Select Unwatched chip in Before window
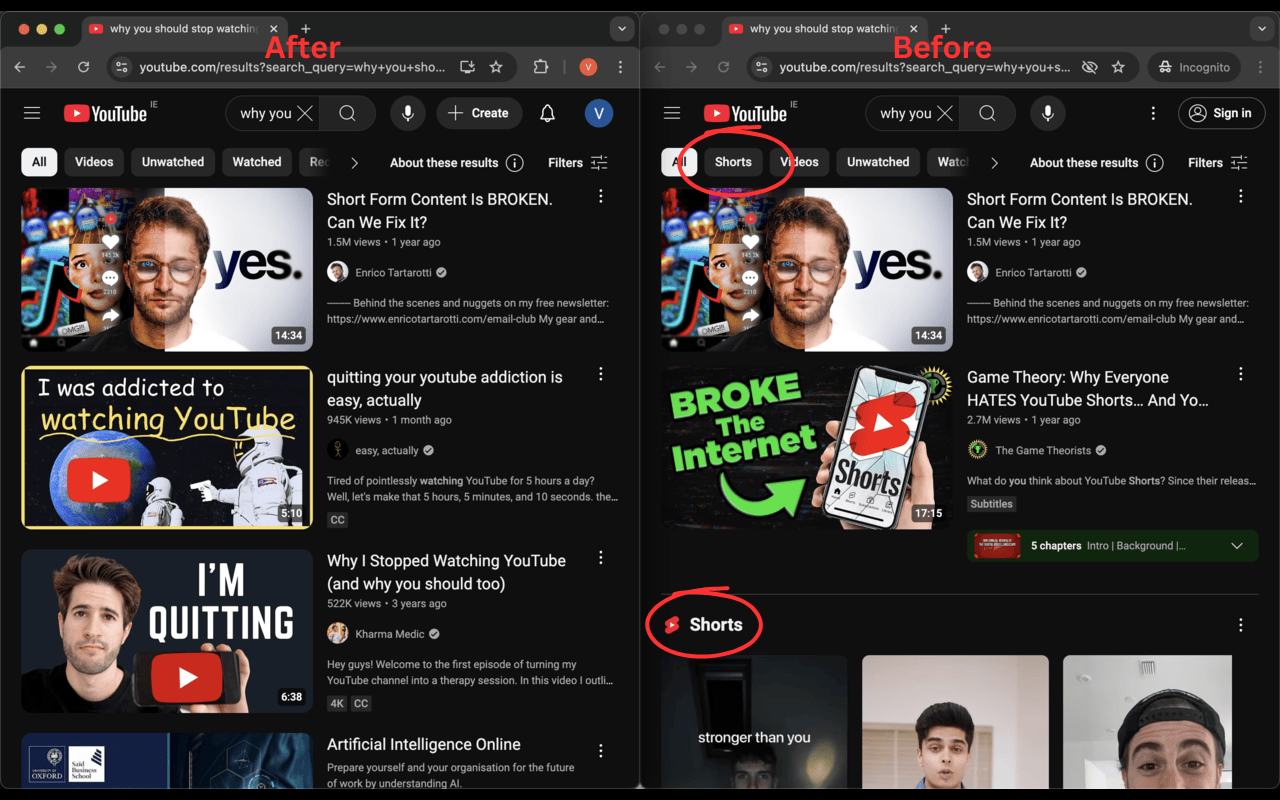The width and height of the screenshot is (1280, 800). click(x=878, y=162)
